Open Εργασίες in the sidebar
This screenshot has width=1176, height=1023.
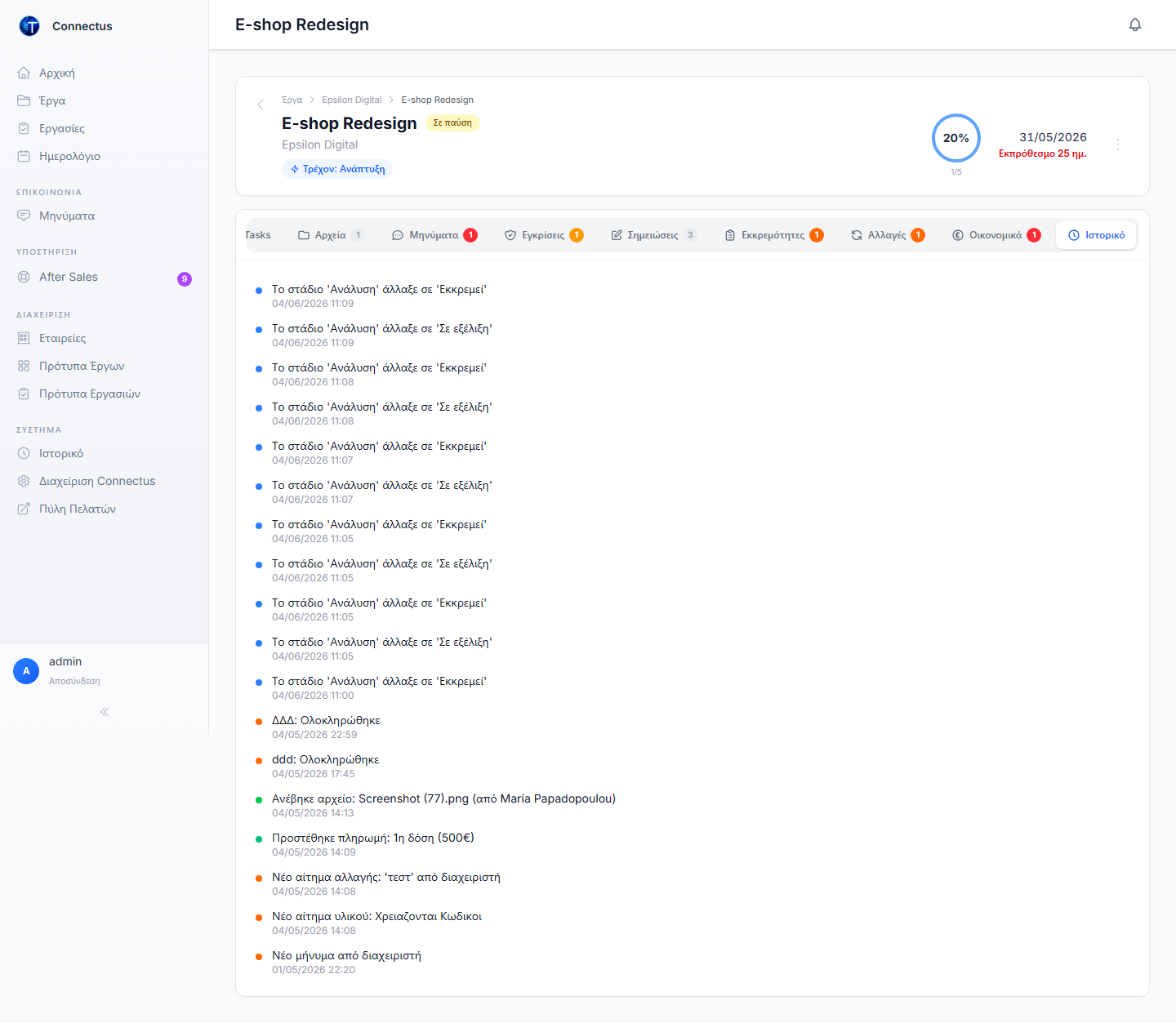point(104,128)
